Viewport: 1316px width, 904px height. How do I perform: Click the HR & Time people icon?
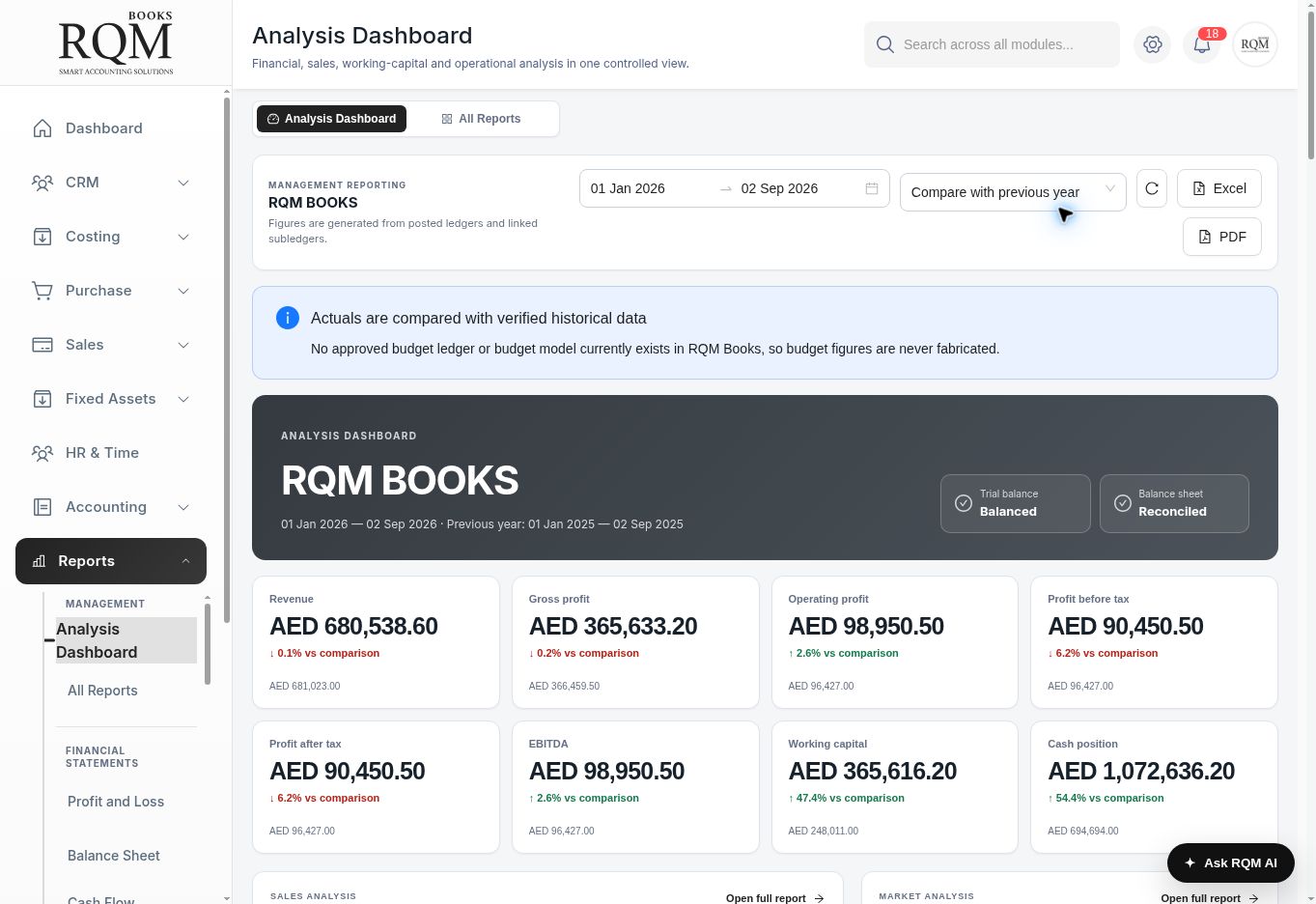(42, 453)
